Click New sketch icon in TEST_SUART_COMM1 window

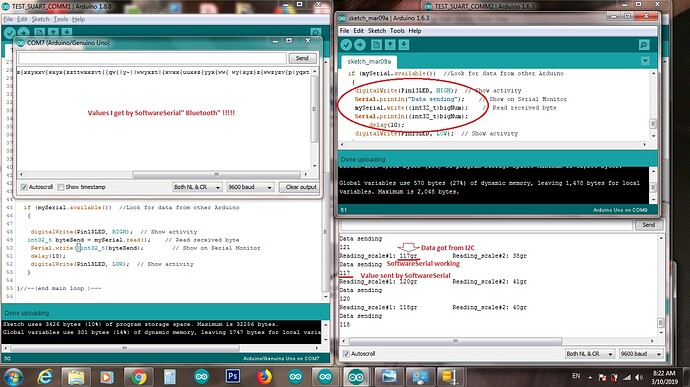[x=40, y=32]
